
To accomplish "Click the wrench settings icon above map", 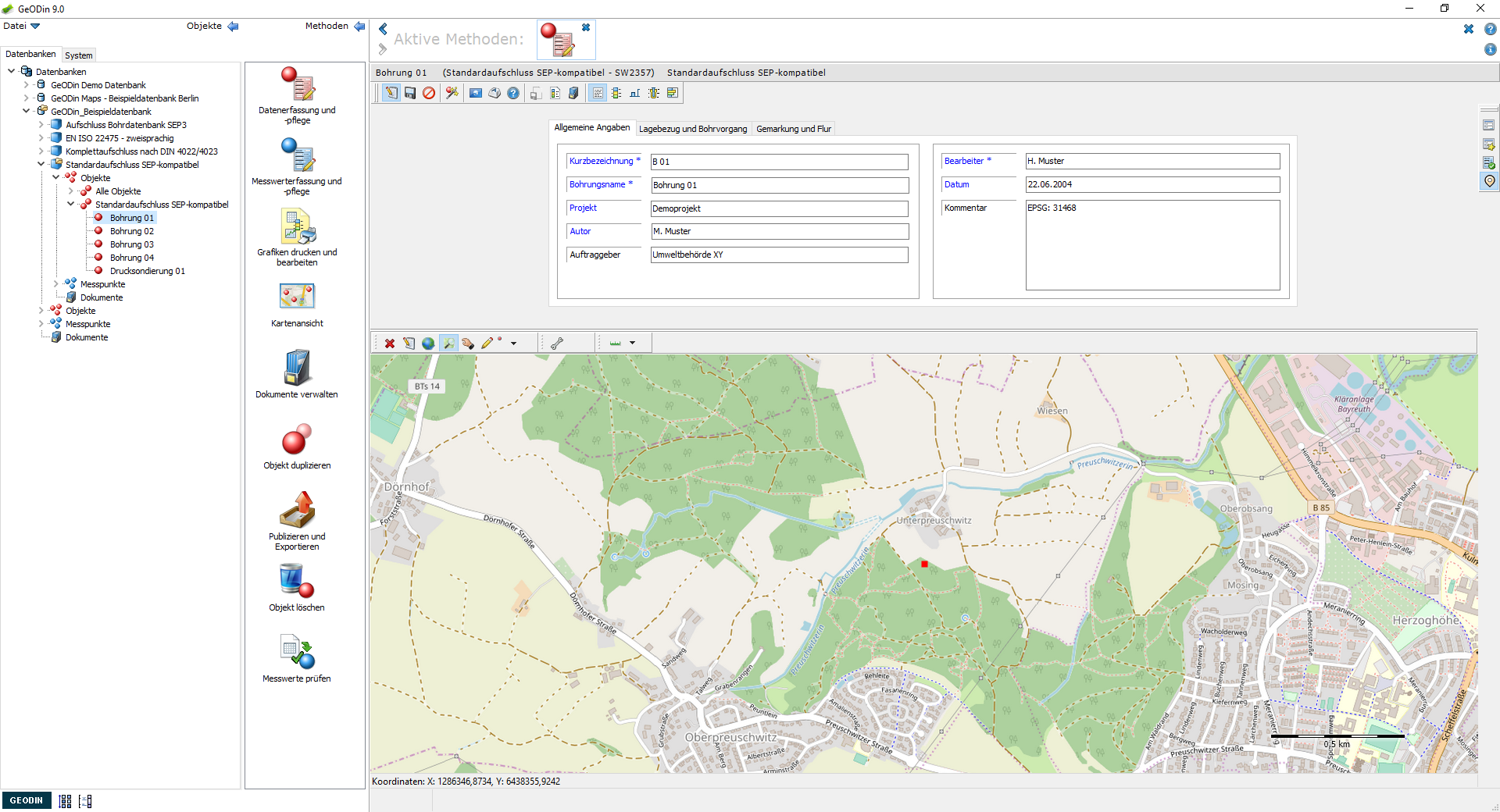I will [x=557, y=343].
